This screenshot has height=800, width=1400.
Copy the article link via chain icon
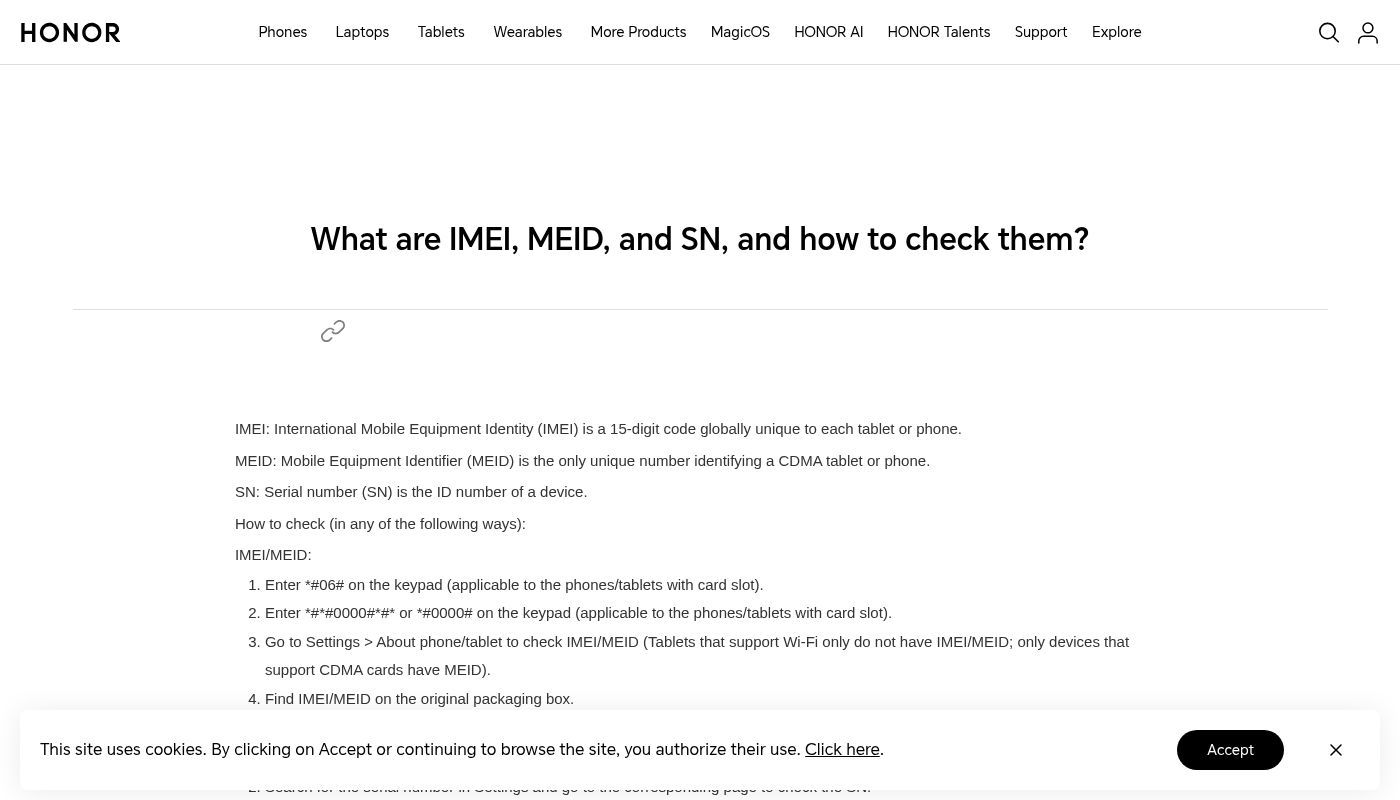[x=333, y=331]
